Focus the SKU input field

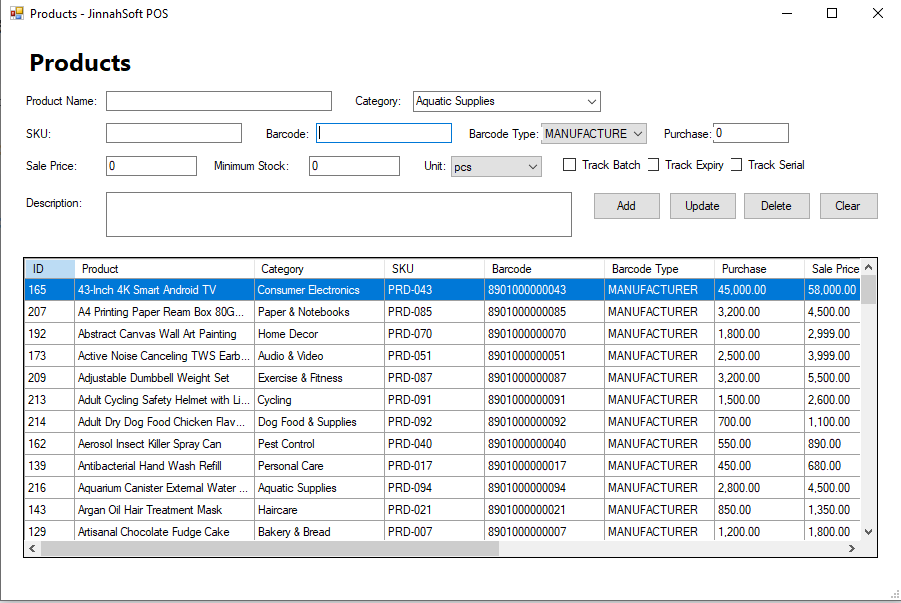174,133
